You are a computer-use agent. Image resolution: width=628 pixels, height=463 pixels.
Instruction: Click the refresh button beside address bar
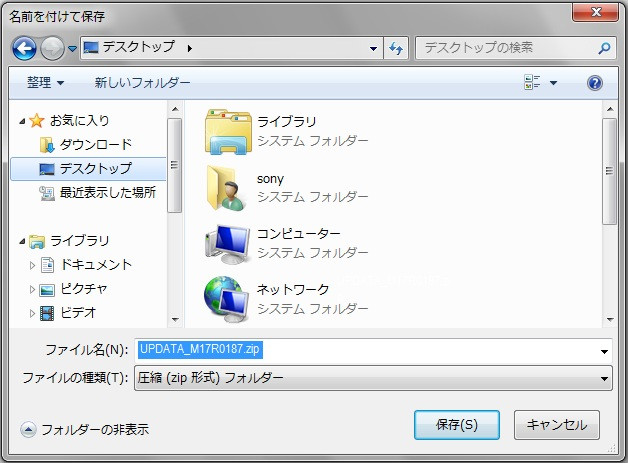coord(395,47)
